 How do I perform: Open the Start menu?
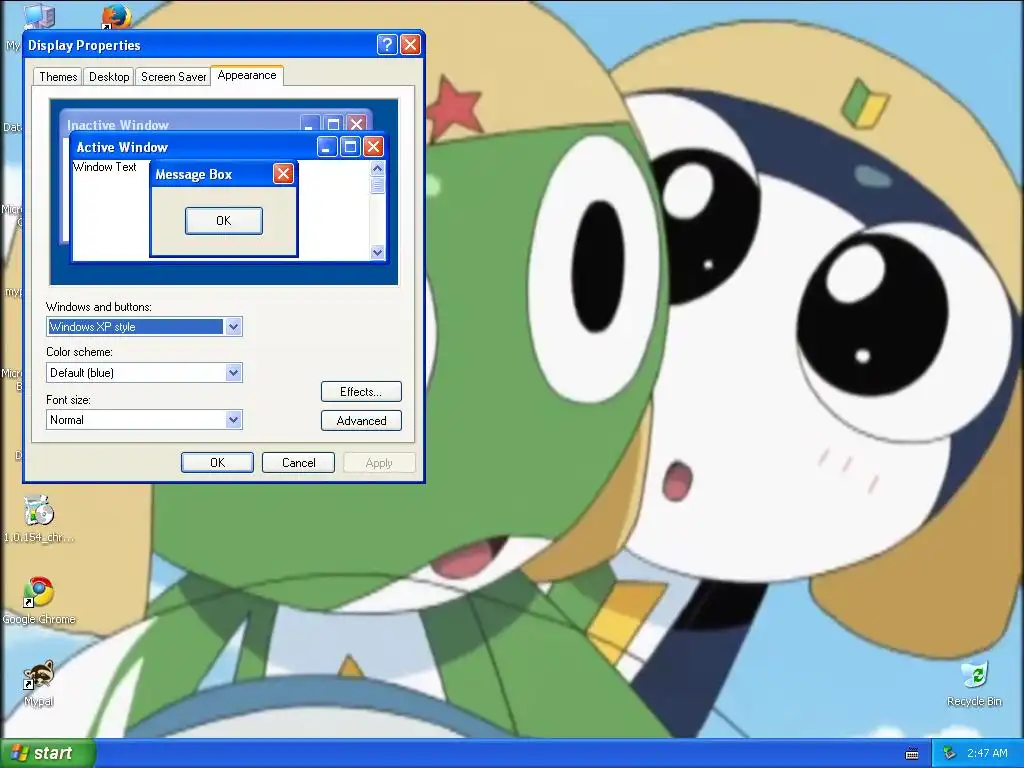click(x=47, y=753)
